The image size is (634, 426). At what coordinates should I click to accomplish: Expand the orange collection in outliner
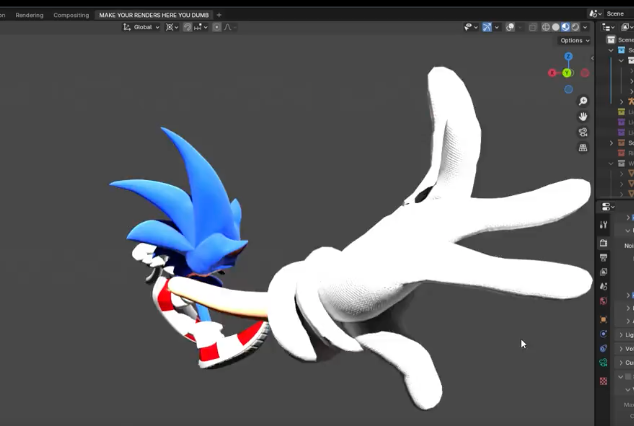tap(611, 143)
